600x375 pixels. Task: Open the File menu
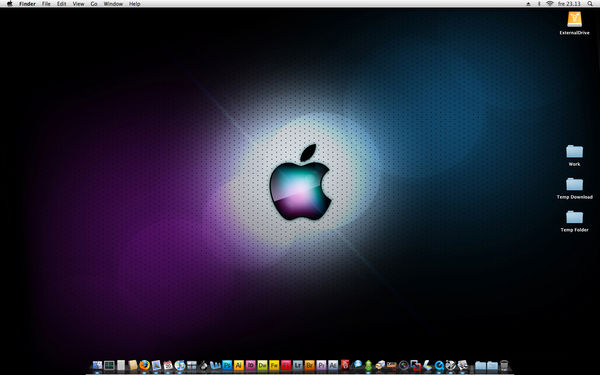coord(46,3)
